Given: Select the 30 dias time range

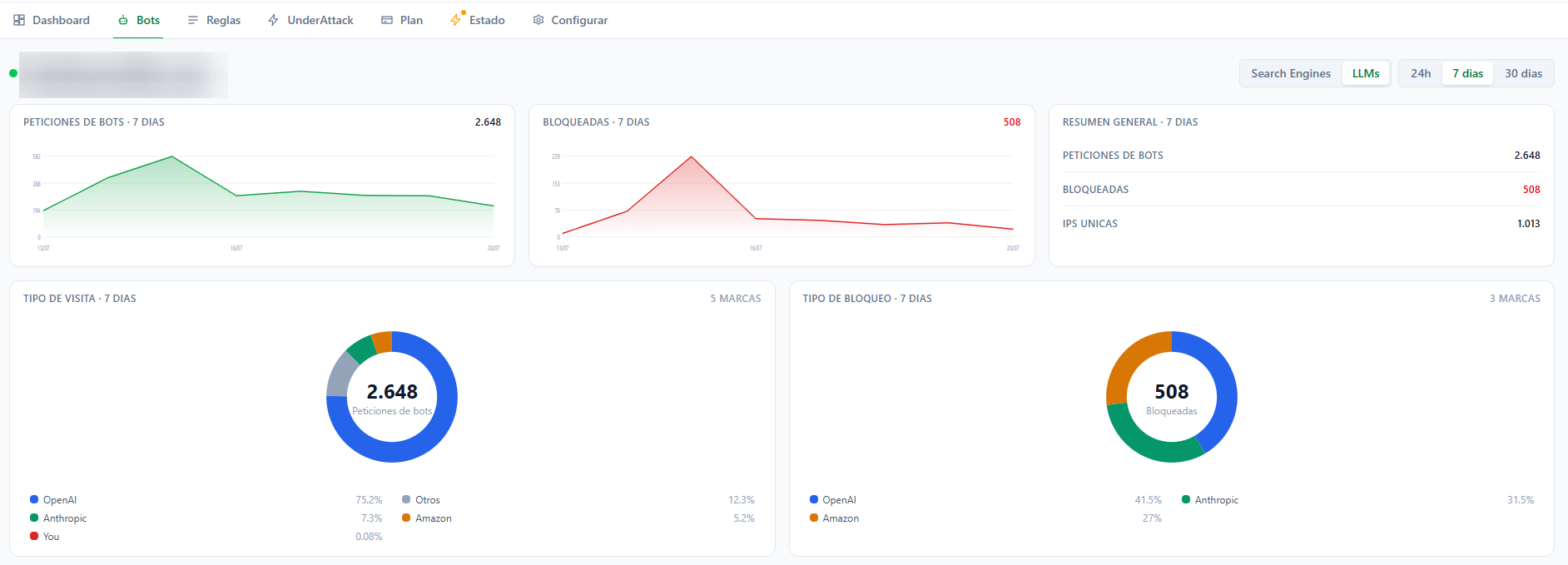Looking at the screenshot, I should pyautogui.click(x=1523, y=73).
